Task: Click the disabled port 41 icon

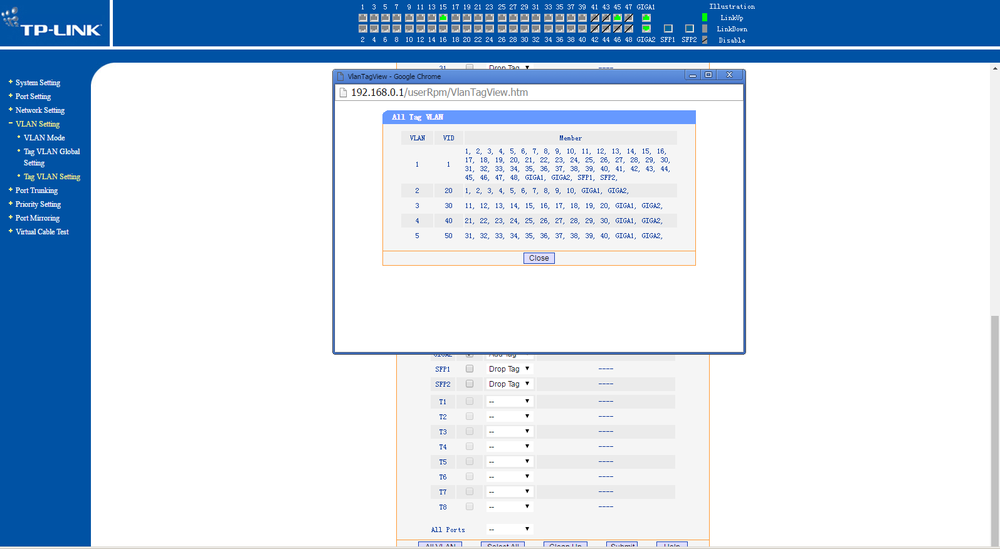Action: point(594,18)
